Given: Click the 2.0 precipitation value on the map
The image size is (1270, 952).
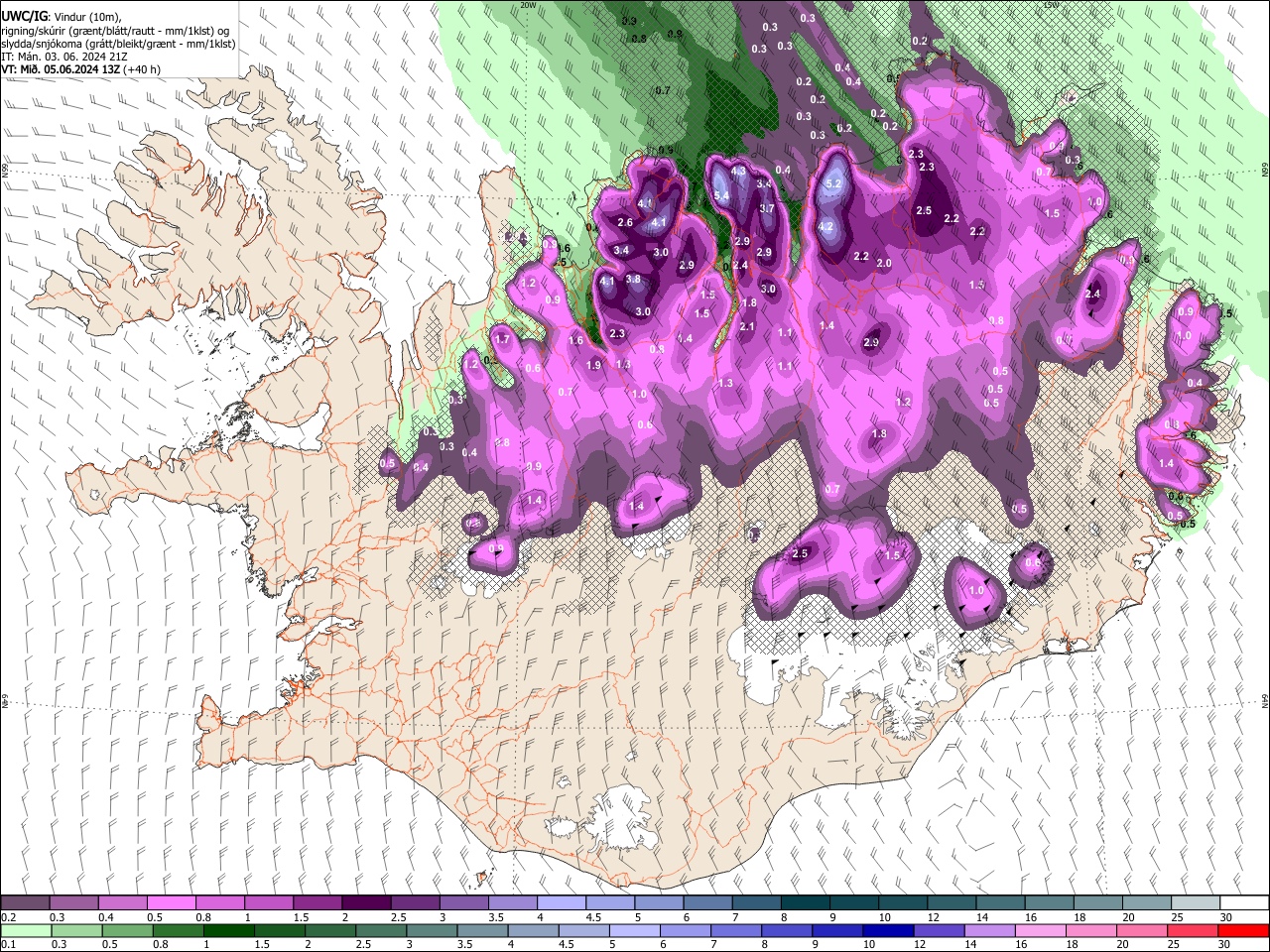Looking at the screenshot, I should tap(884, 263).
